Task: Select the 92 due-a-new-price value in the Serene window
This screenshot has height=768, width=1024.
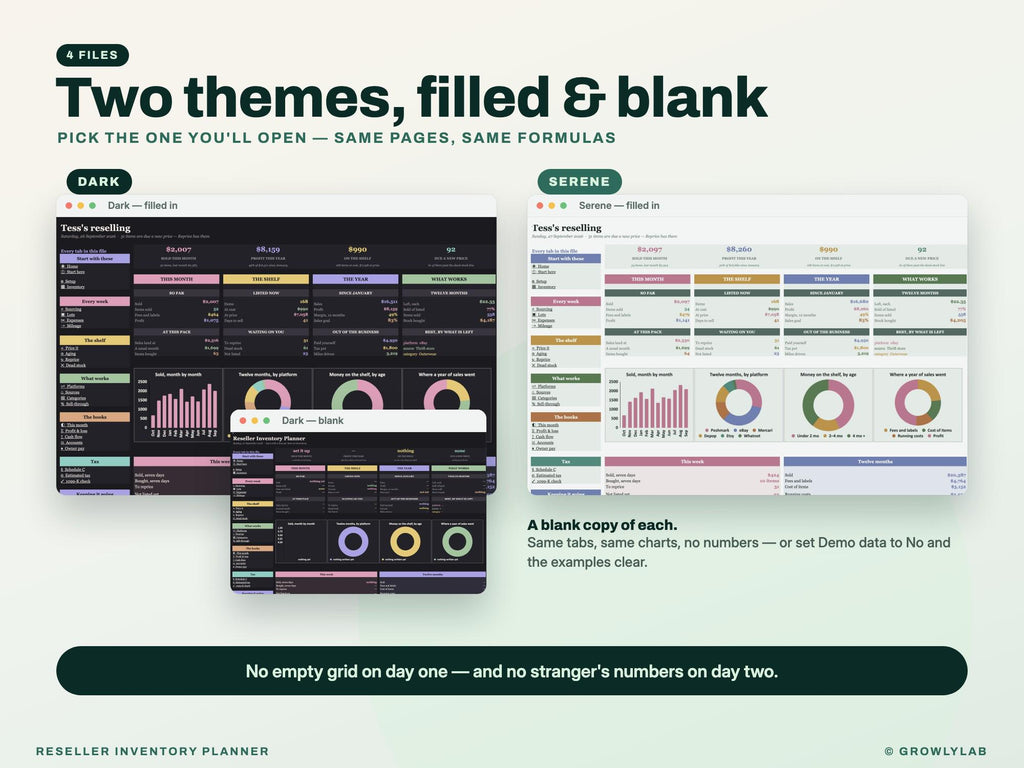Action: 921,249
